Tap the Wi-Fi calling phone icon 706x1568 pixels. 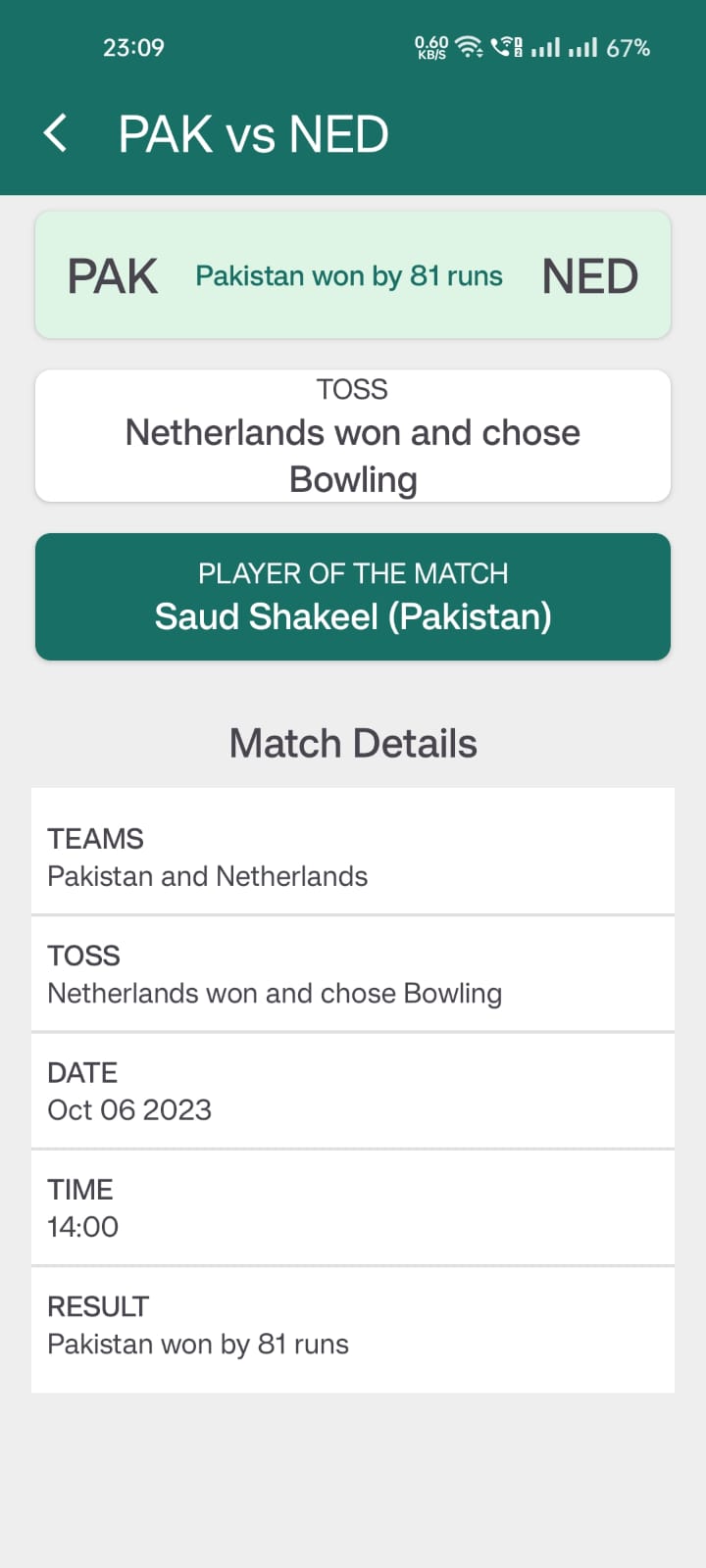(501, 45)
